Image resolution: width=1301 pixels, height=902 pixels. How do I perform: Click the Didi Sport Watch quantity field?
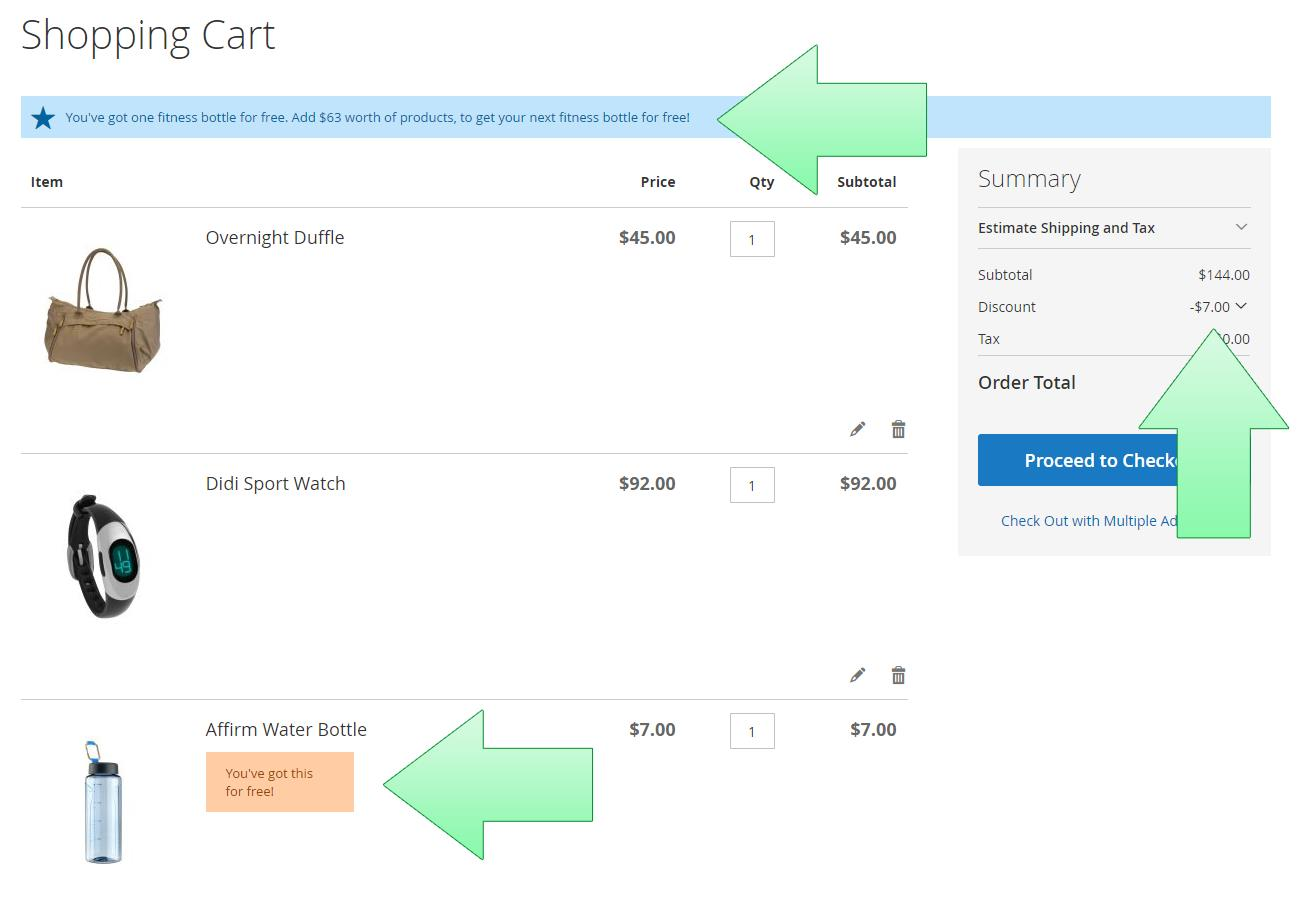pyautogui.click(x=752, y=485)
